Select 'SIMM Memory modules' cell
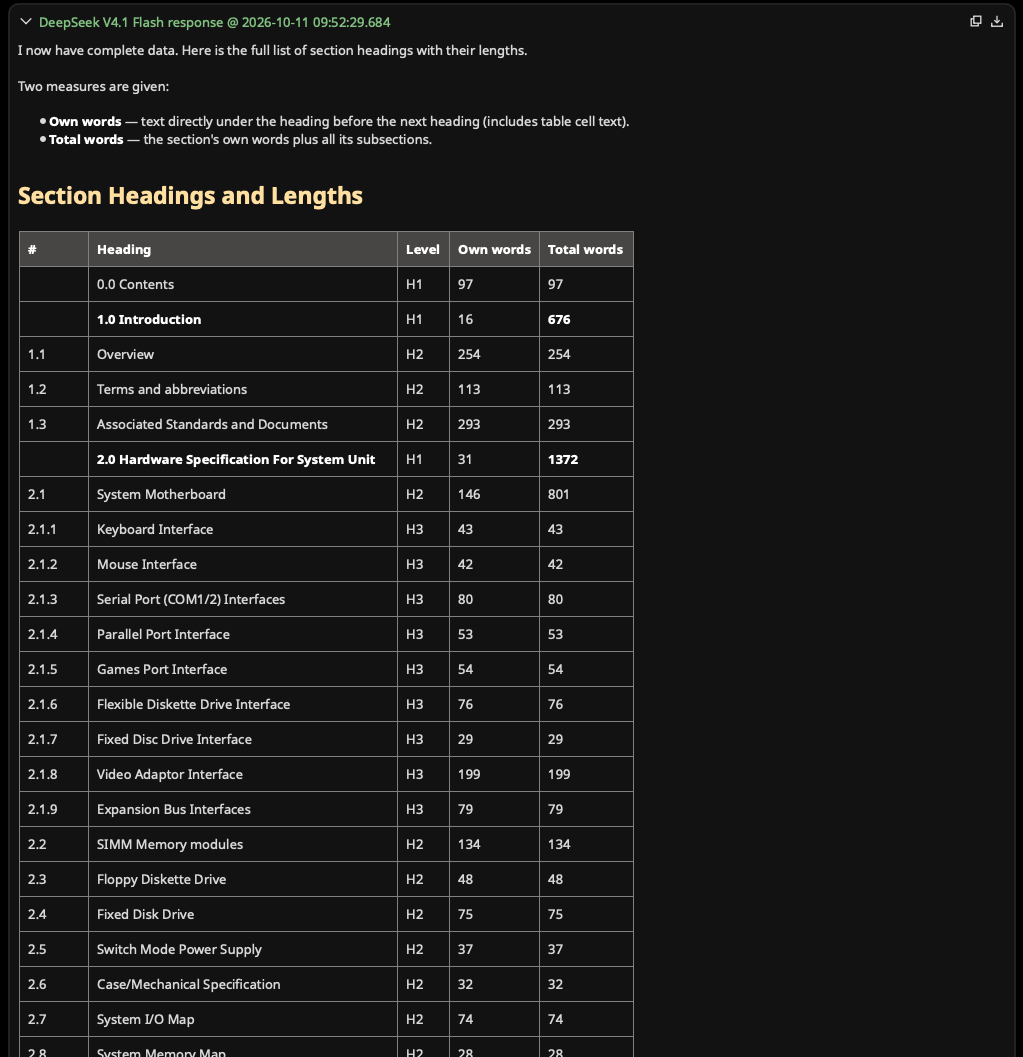 pyautogui.click(x=243, y=845)
